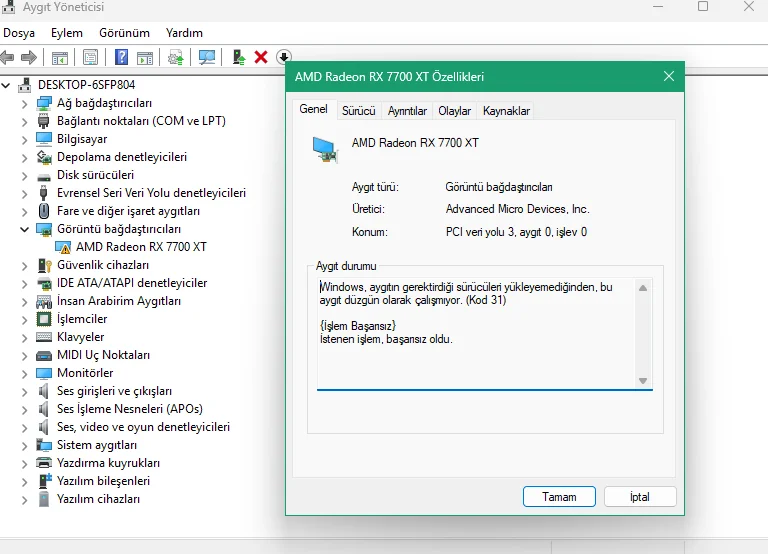Open the Dosya menu

[x=19, y=33]
